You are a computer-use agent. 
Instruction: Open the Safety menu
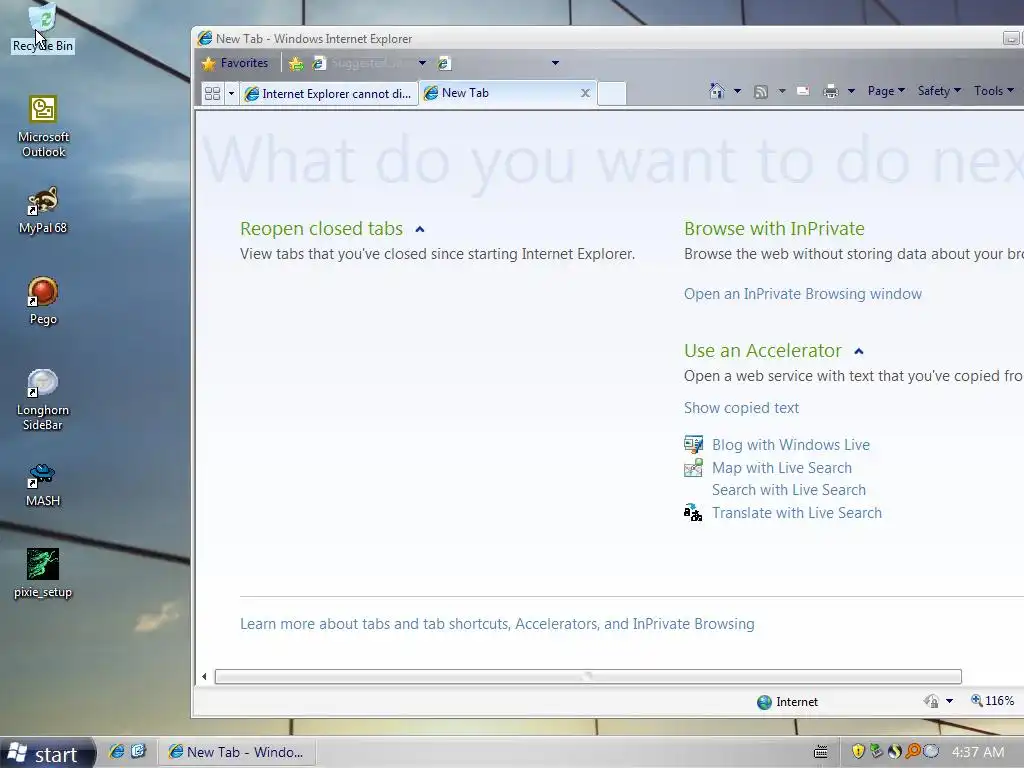tap(939, 91)
